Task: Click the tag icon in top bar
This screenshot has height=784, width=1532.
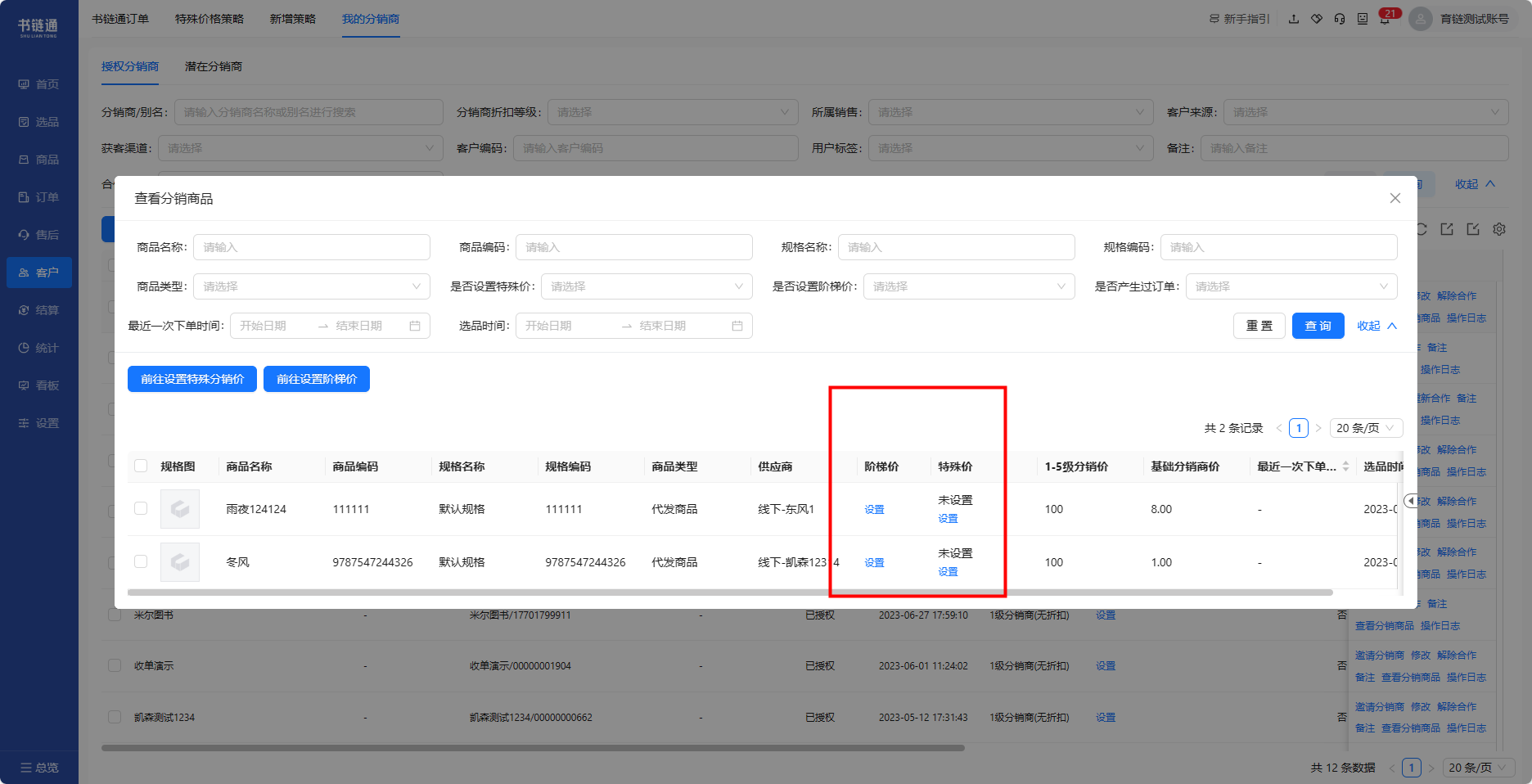Action: [1317, 19]
